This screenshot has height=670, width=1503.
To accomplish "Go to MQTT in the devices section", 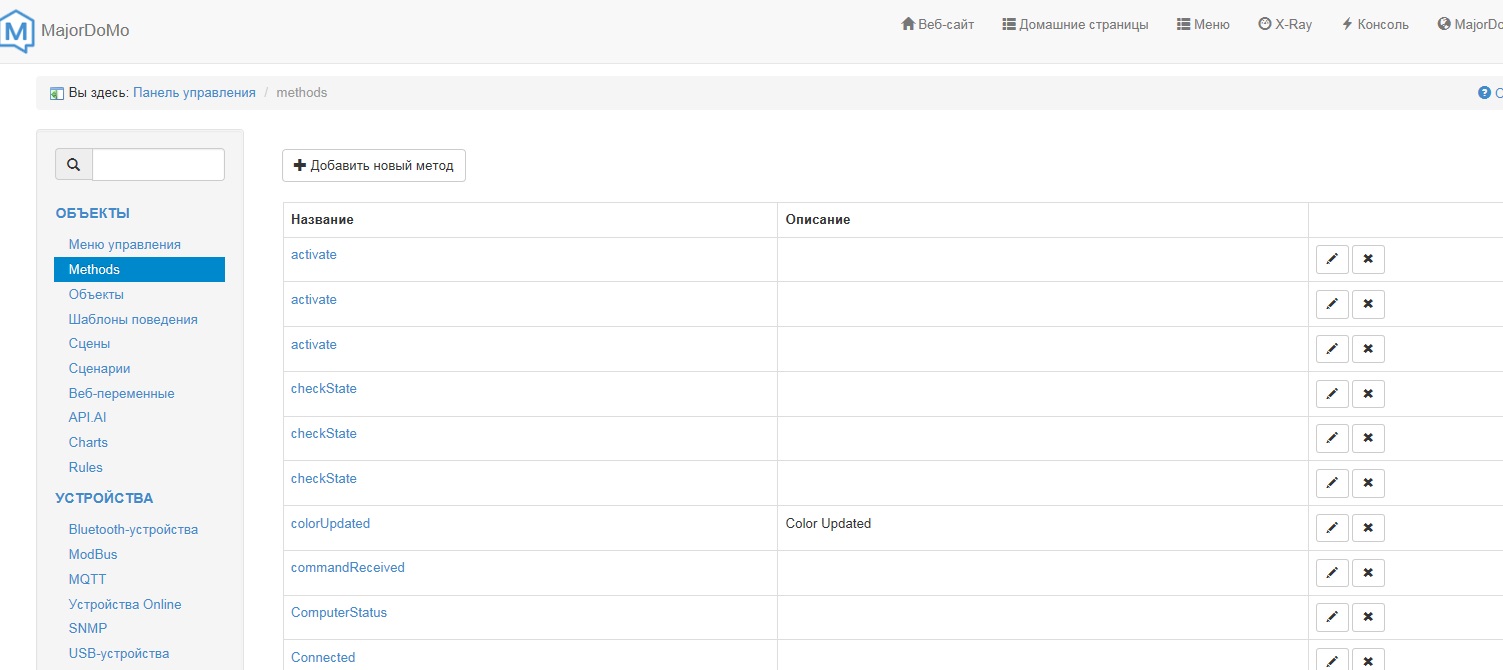I will pyautogui.click(x=87, y=580).
